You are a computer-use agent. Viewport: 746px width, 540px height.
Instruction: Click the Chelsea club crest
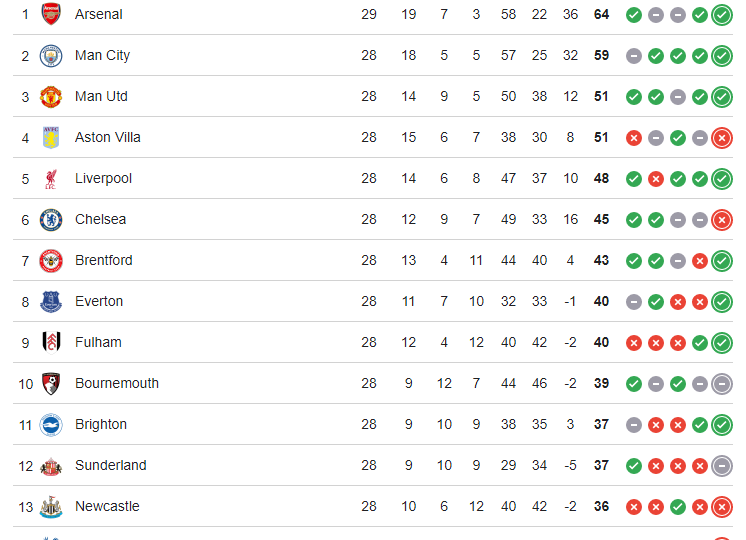click(x=50, y=219)
